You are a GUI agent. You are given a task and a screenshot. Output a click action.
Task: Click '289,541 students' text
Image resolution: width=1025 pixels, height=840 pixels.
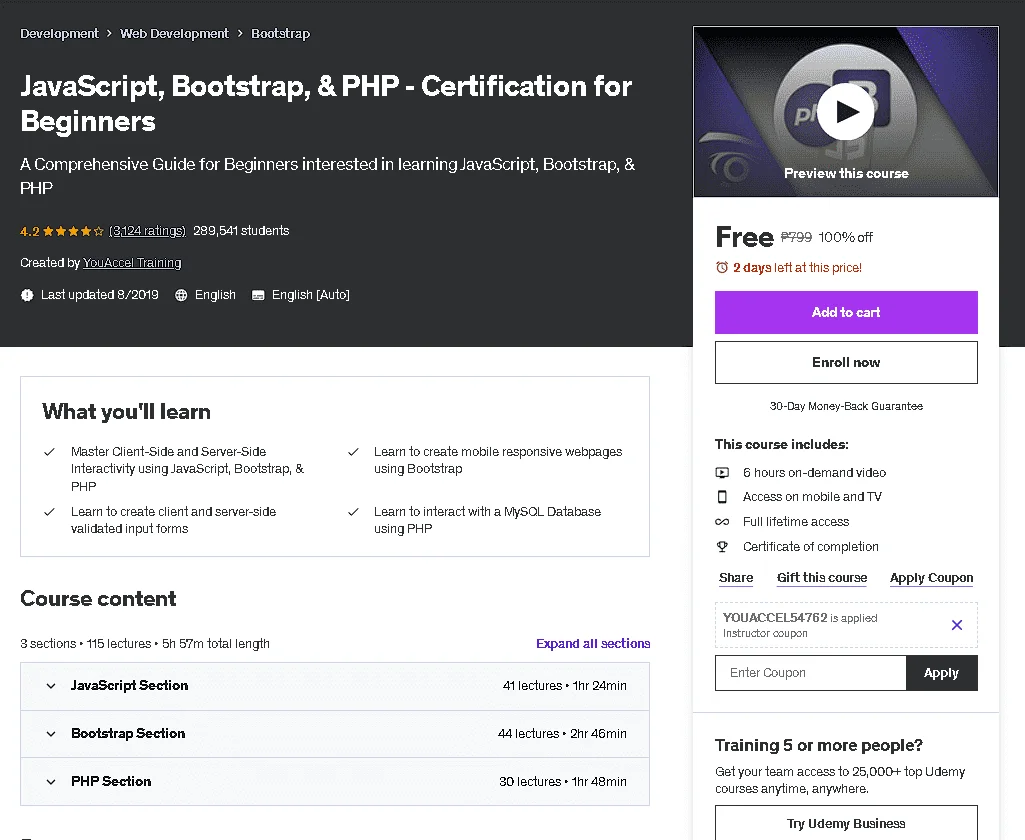[x=241, y=231]
